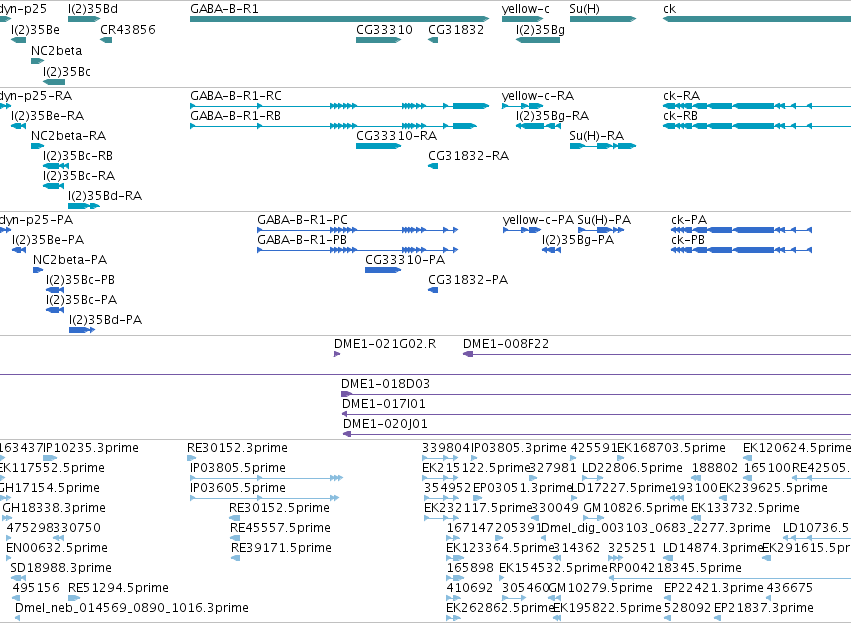Click the CR43856 gene label
Screen dimensions: 851x623
(x=128, y=30)
